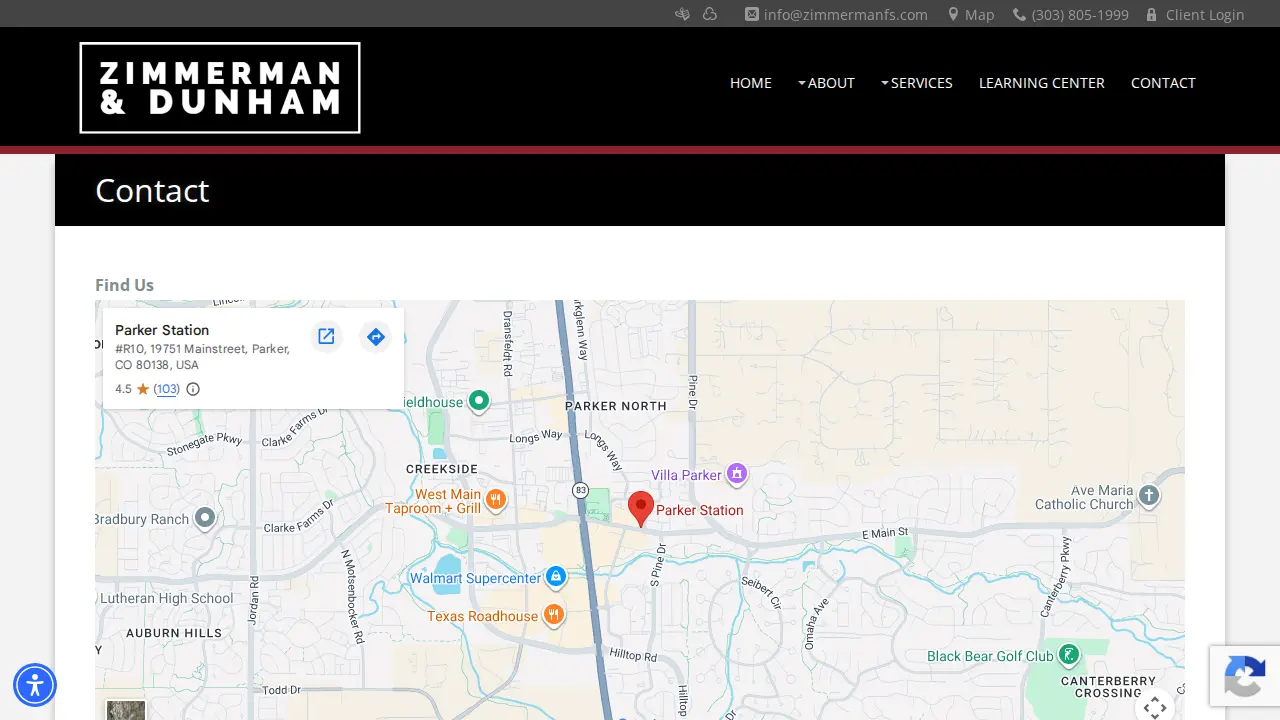Click the CREEKSIDE neighborhood label
Image resolution: width=1280 pixels, height=720 pixels.
[442, 468]
